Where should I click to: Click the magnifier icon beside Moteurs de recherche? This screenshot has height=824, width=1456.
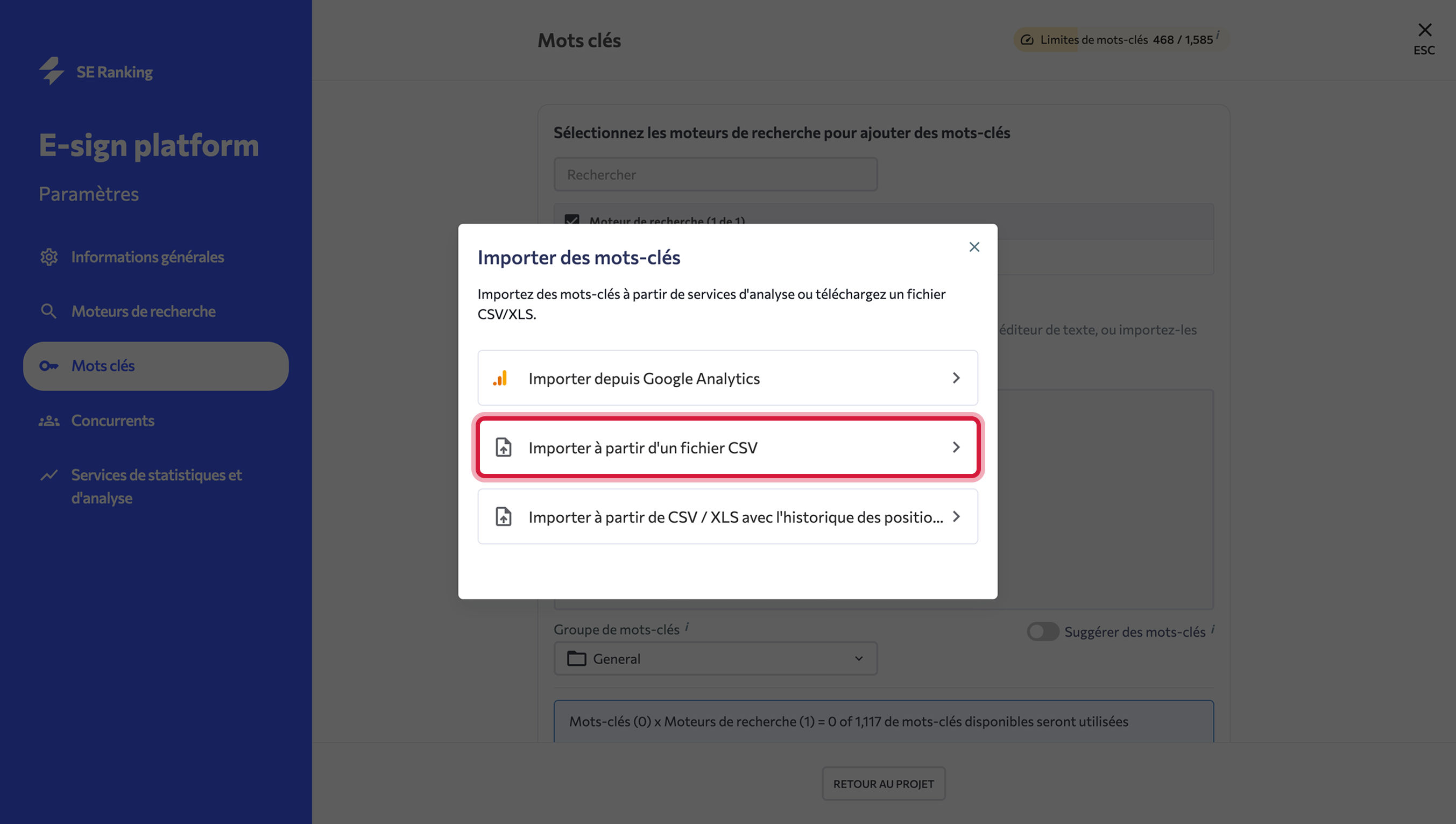[48, 311]
